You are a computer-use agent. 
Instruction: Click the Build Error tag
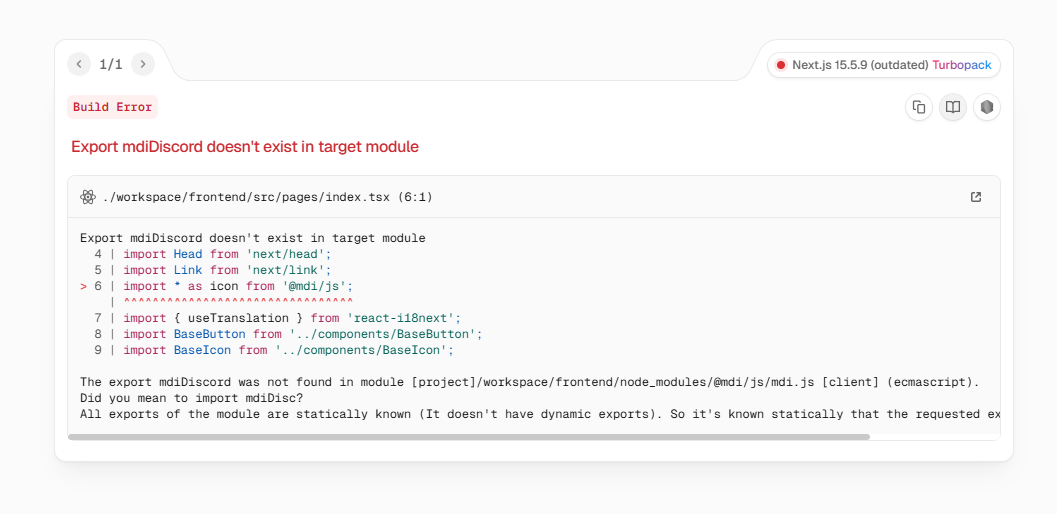(112, 107)
